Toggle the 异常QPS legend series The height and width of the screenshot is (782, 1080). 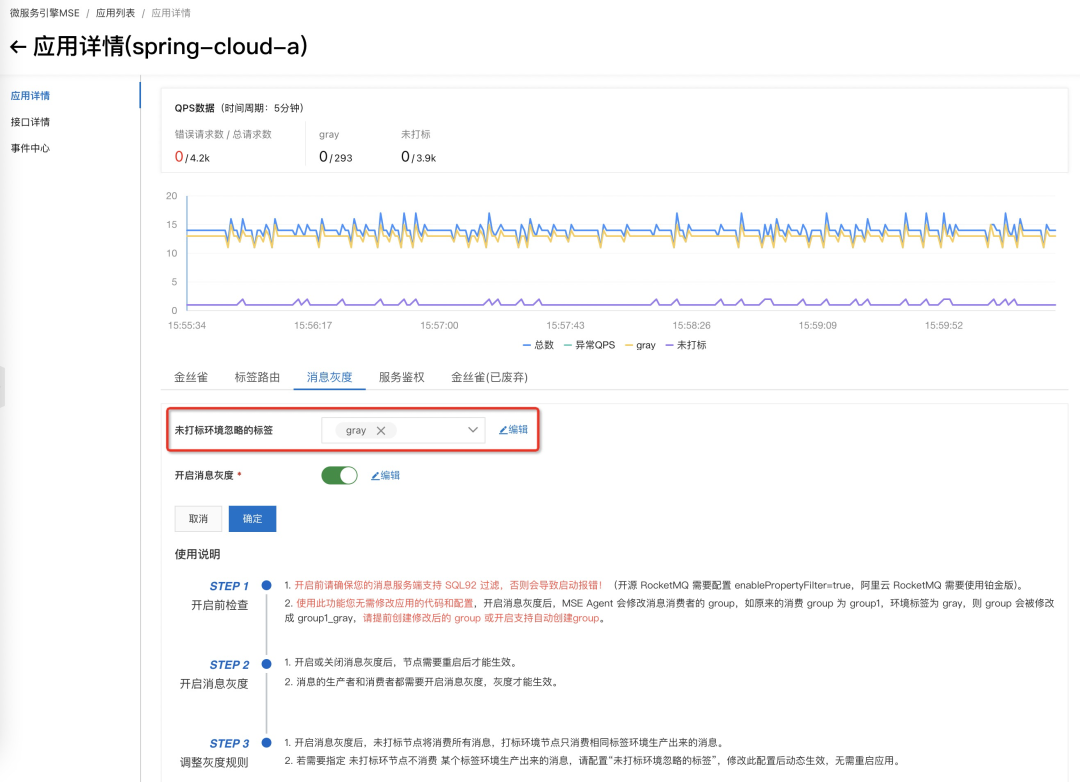click(x=590, y=345)
